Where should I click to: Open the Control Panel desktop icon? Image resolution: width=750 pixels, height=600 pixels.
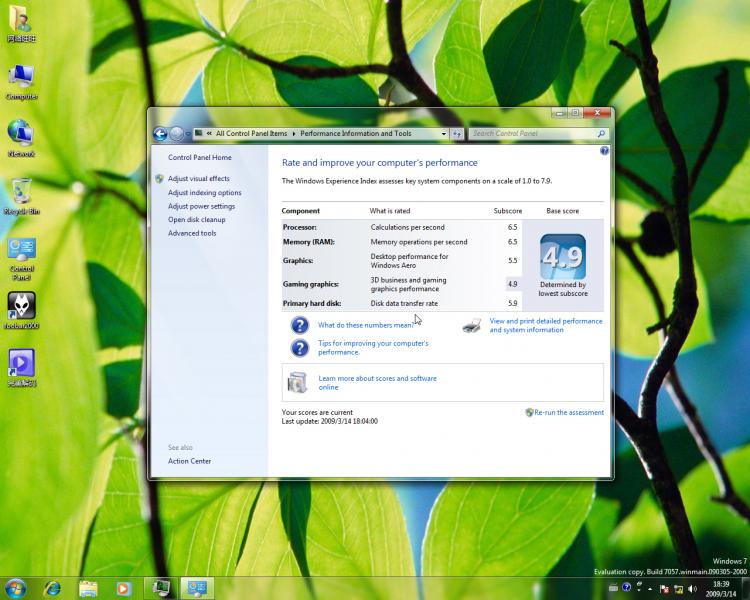21,259
